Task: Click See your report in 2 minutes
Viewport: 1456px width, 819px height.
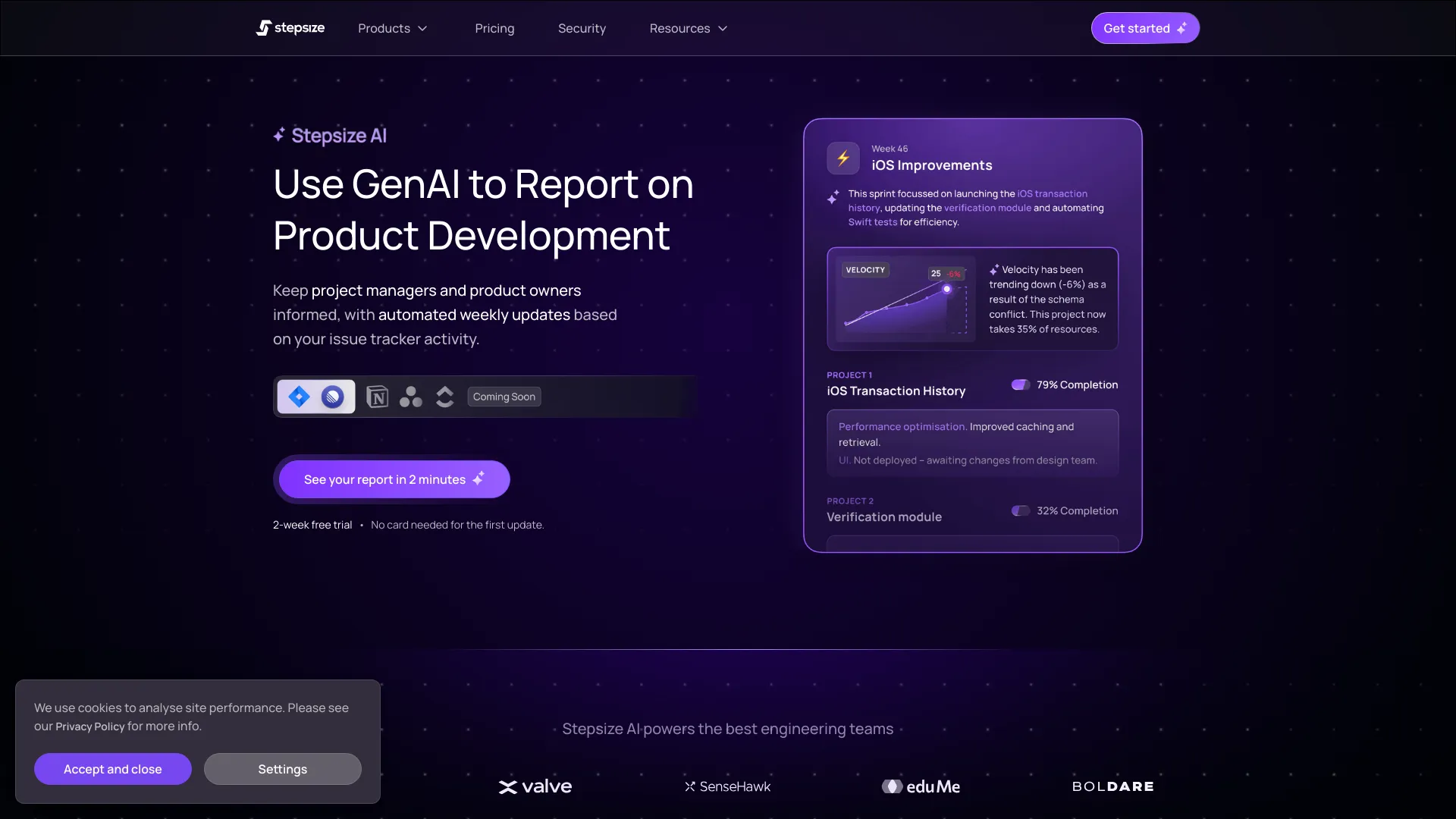Action: tap(394, 479)
